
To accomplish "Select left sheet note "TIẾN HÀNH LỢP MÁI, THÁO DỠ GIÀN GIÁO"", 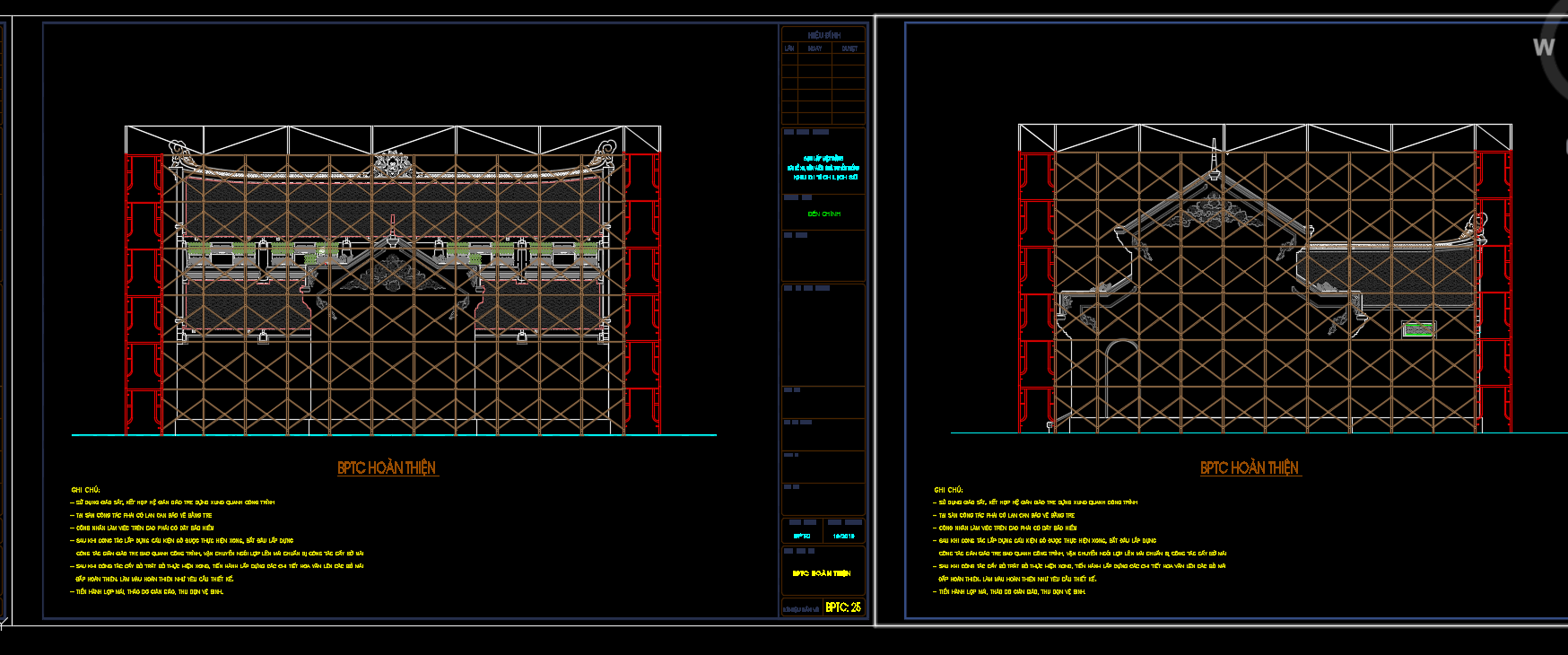I will pyautogui.click(x=147, y=592).
